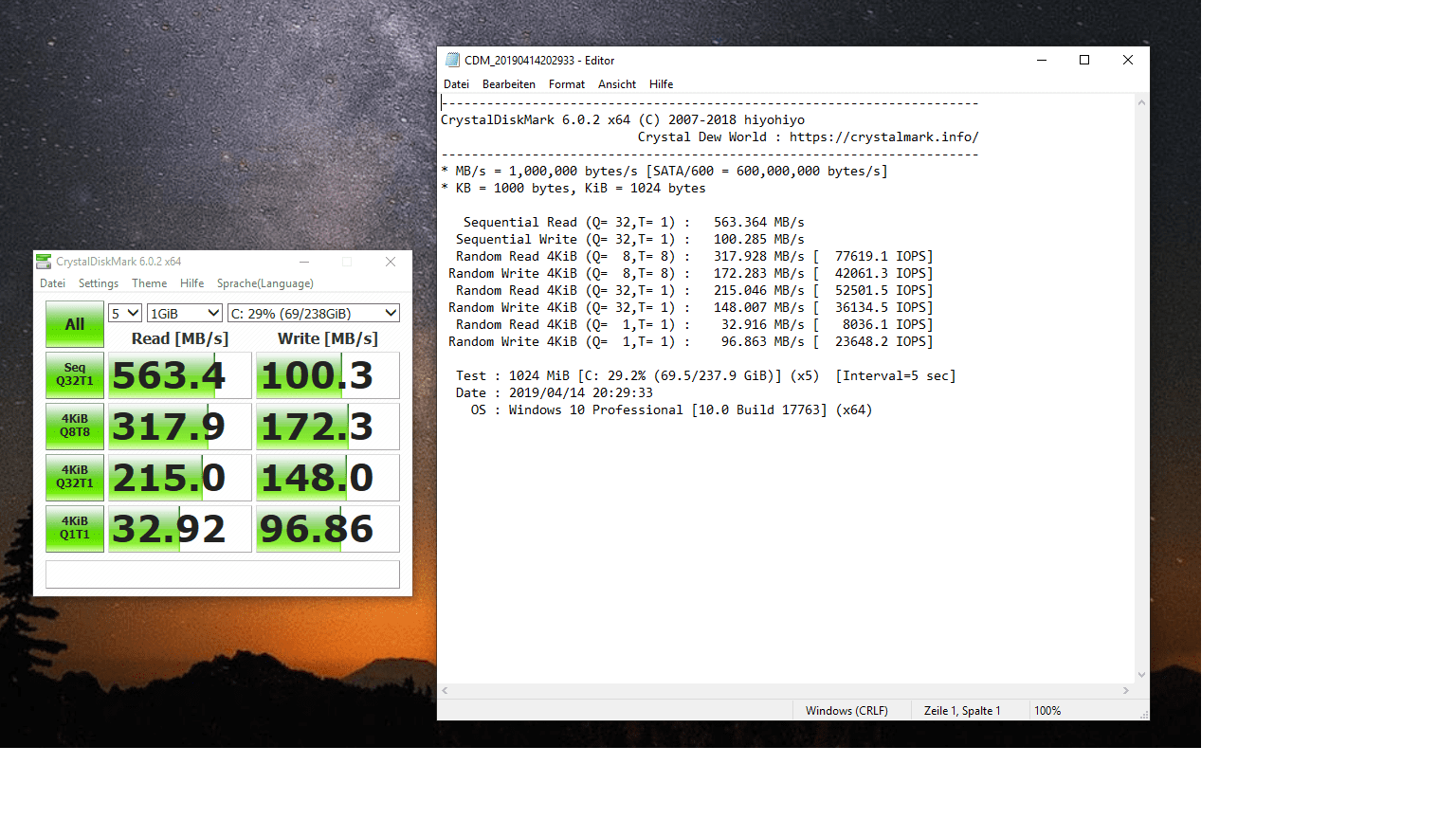The image size is (1456, 819).
Task: Start the 4KiB Q1T1 test
Action: click(75, 528)
